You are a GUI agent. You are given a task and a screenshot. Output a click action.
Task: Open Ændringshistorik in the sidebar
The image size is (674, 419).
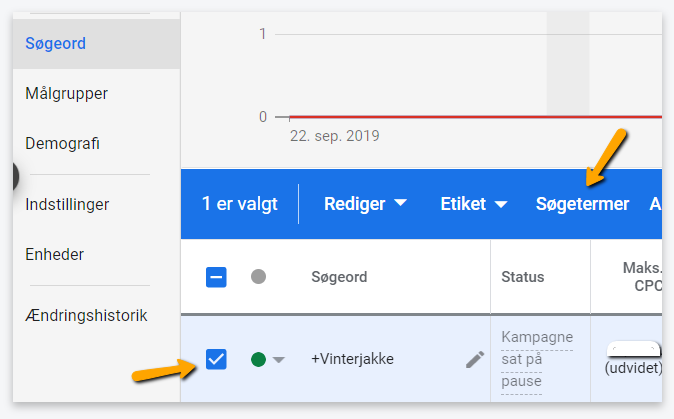(x=86, y=315)
